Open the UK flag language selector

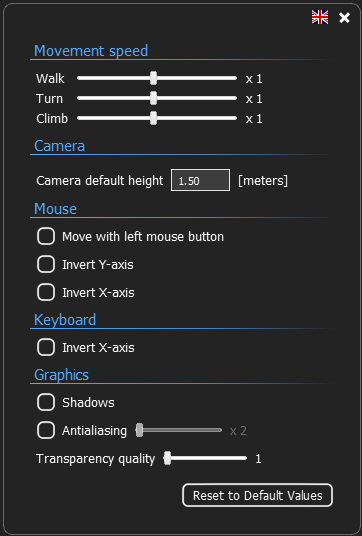click(x=320, y=17)
